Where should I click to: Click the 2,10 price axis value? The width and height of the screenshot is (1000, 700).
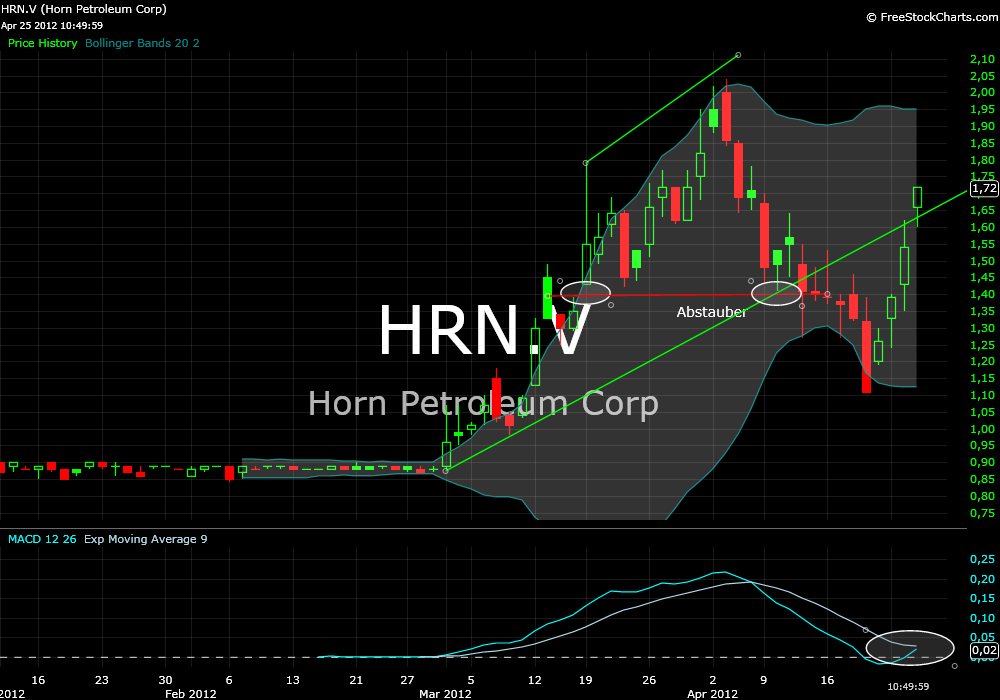coord(982,59)
